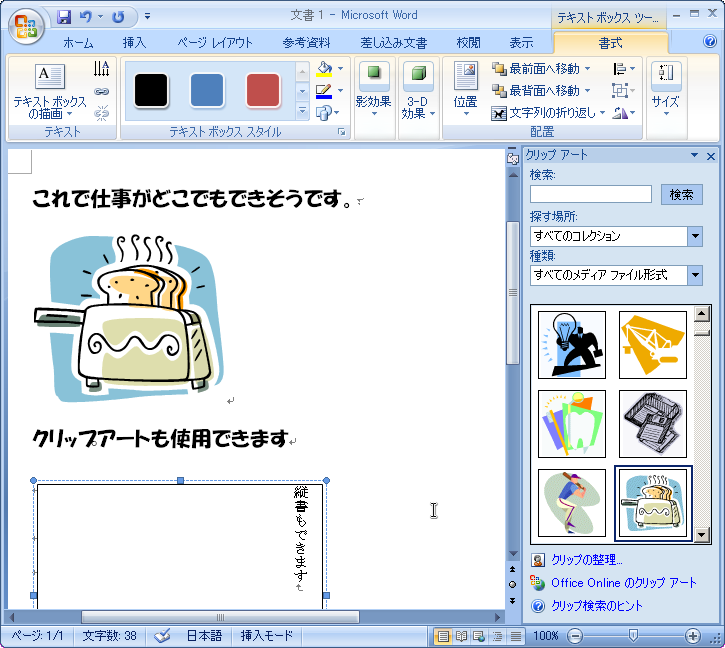This screenshot has width=725, height=648.
Task: Open the undo history dropdown arrow
Action: pyautogui.click(x=100, y=17)
